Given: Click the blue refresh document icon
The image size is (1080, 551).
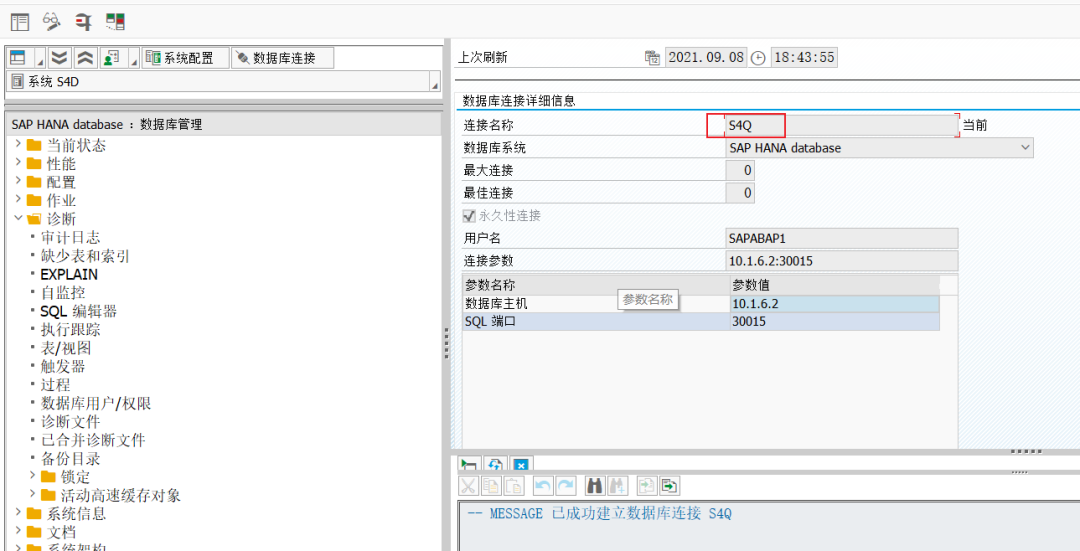Looking at the screenshot, I should pos(495,465).
